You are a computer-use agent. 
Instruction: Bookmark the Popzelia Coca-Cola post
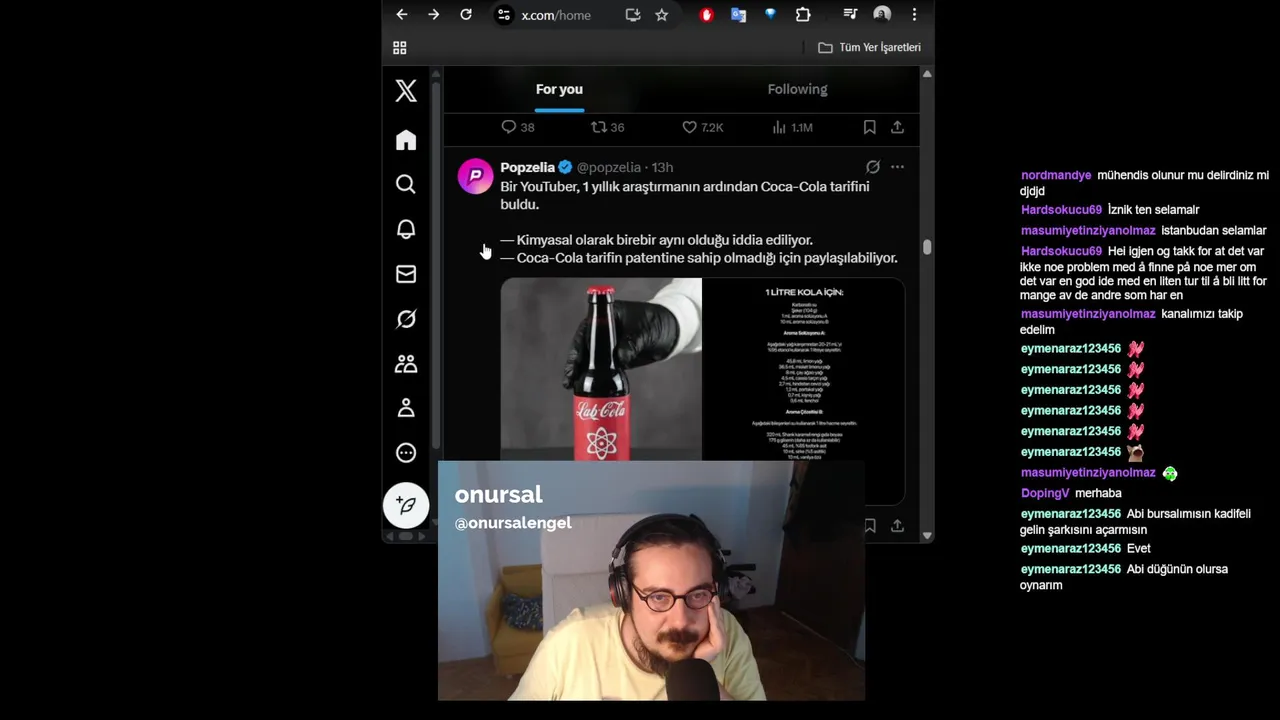870,525
